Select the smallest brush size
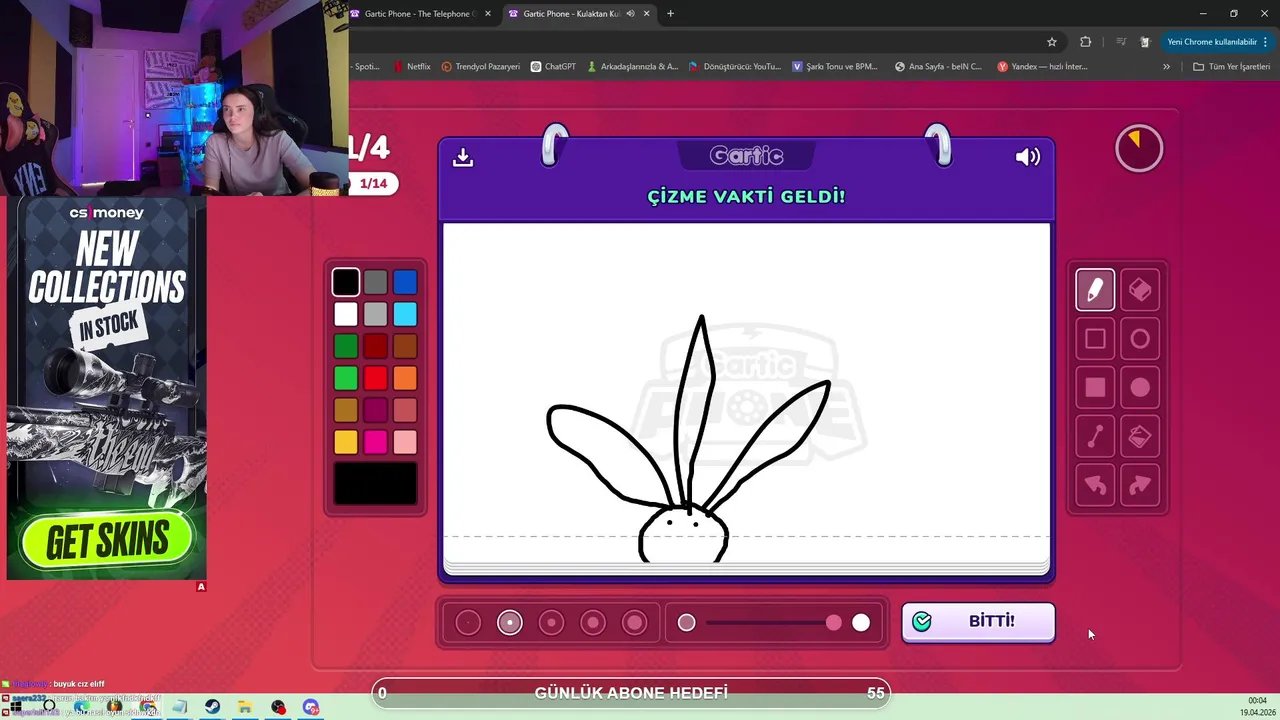Viewport: 1280px width, 720px height. point(468,623)
